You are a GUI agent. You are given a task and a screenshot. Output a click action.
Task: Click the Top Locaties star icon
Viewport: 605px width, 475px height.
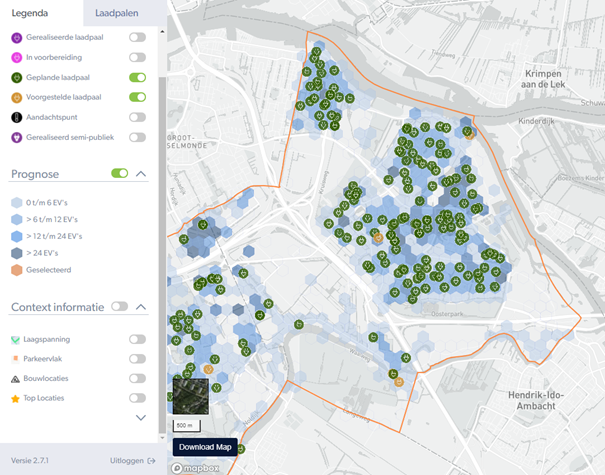(x=16, y=398)
